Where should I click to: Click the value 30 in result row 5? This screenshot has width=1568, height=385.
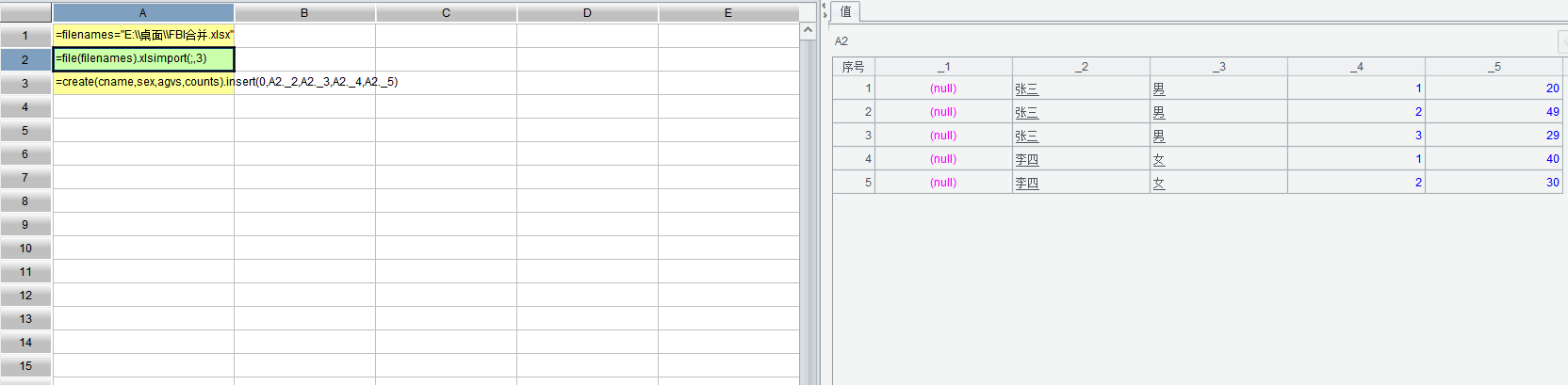coord(1494,183)
